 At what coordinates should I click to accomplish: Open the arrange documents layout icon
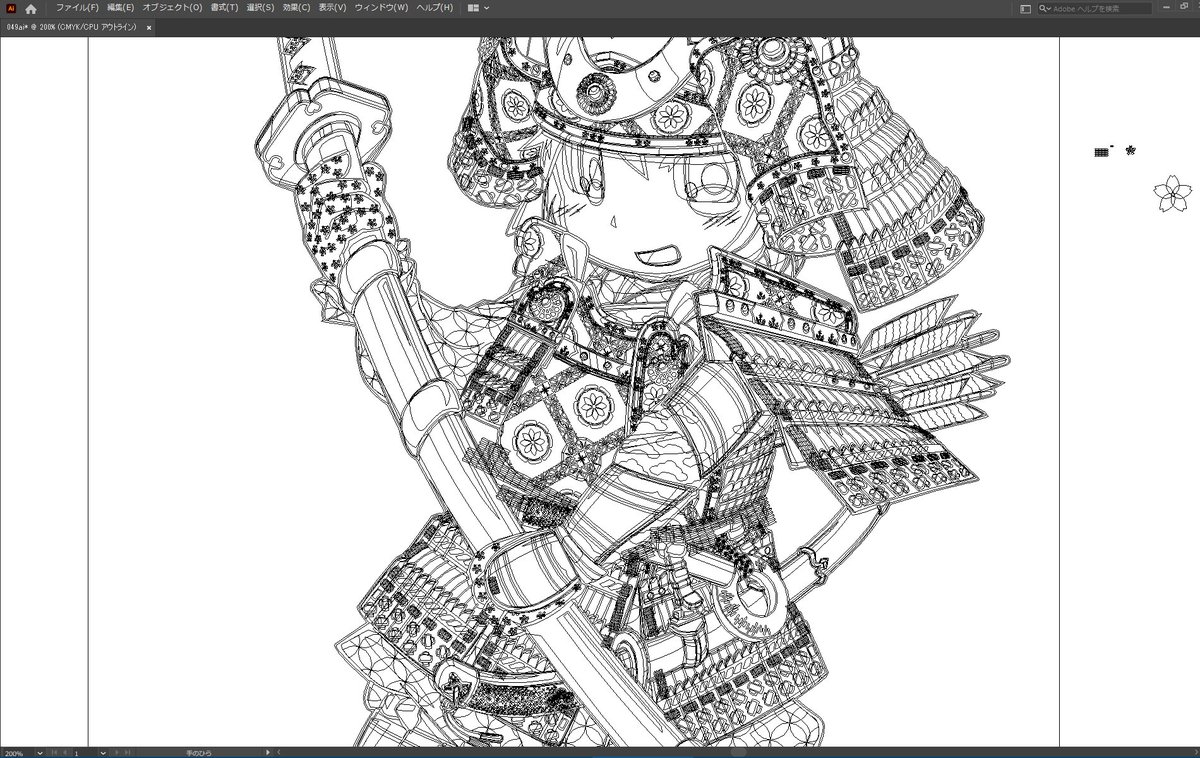[473, 8]
